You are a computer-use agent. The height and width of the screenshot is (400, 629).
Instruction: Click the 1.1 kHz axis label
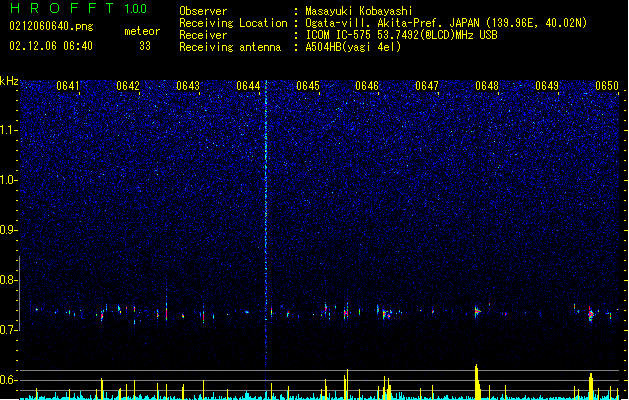point(9,130)
